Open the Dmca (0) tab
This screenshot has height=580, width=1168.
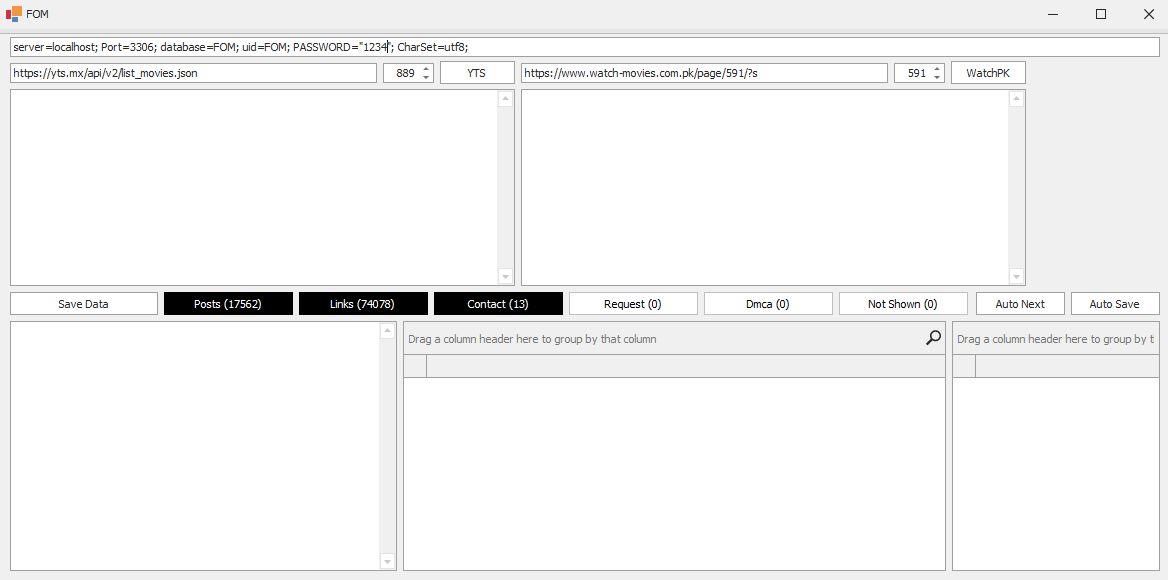coord(768,304)
